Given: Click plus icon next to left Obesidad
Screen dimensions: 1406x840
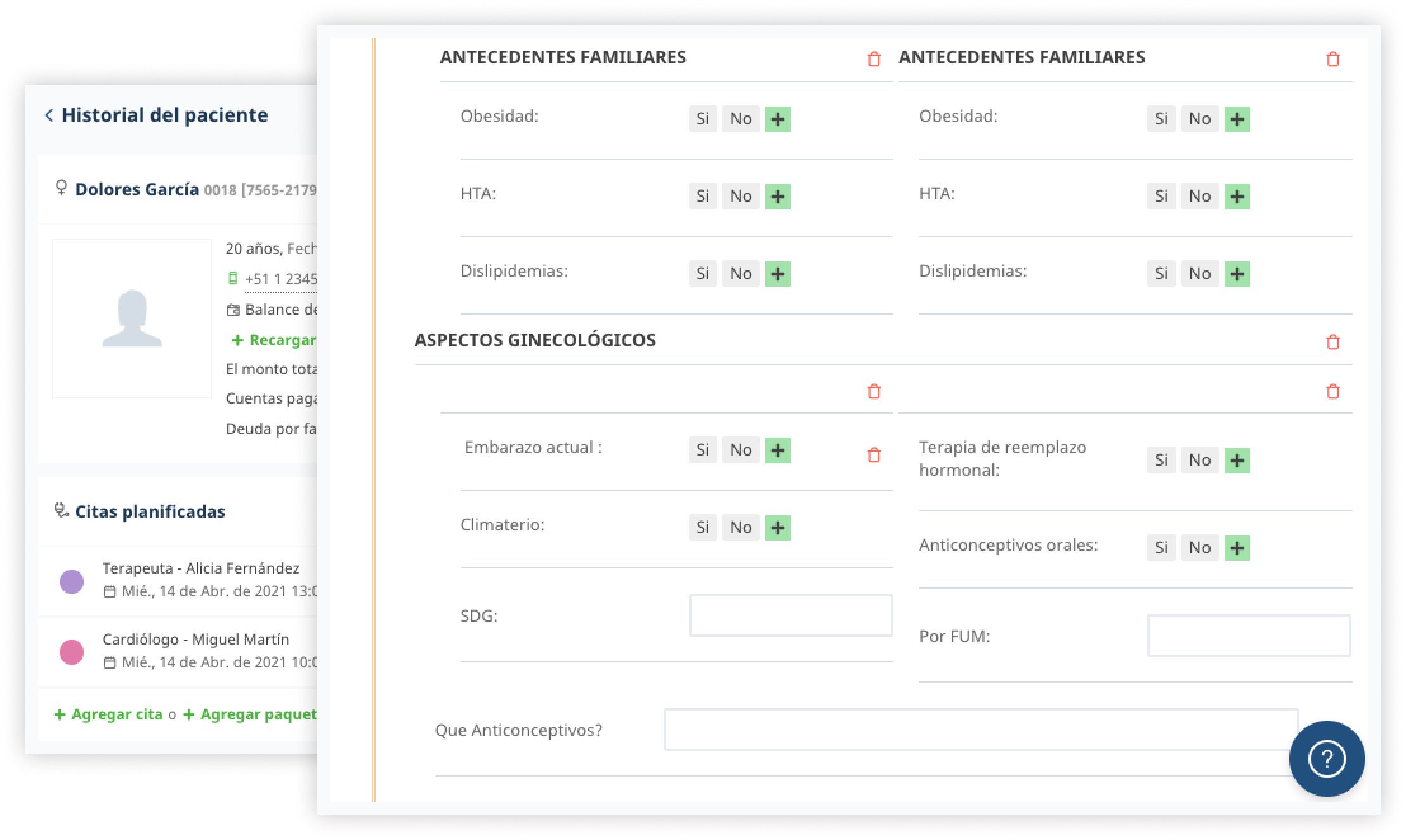Looking at the screenshot, I should 777,119.
